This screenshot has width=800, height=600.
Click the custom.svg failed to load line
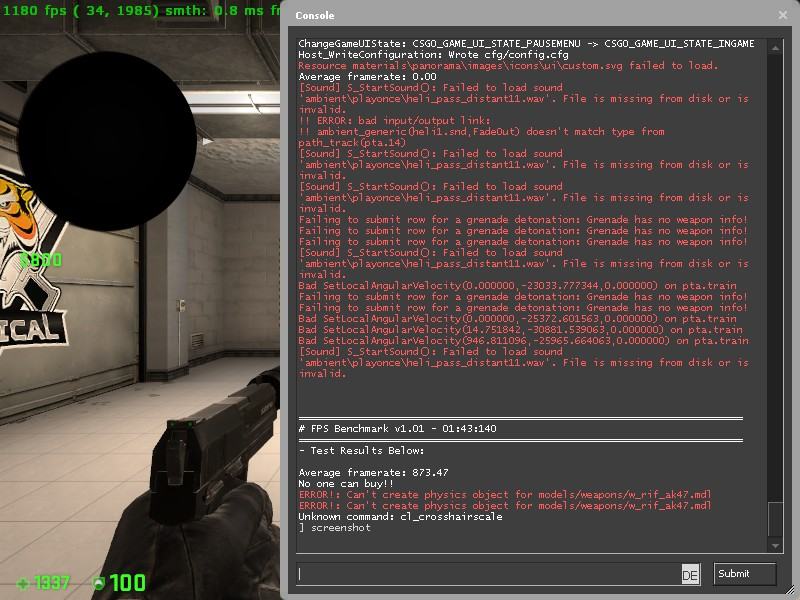coord(508,66)
